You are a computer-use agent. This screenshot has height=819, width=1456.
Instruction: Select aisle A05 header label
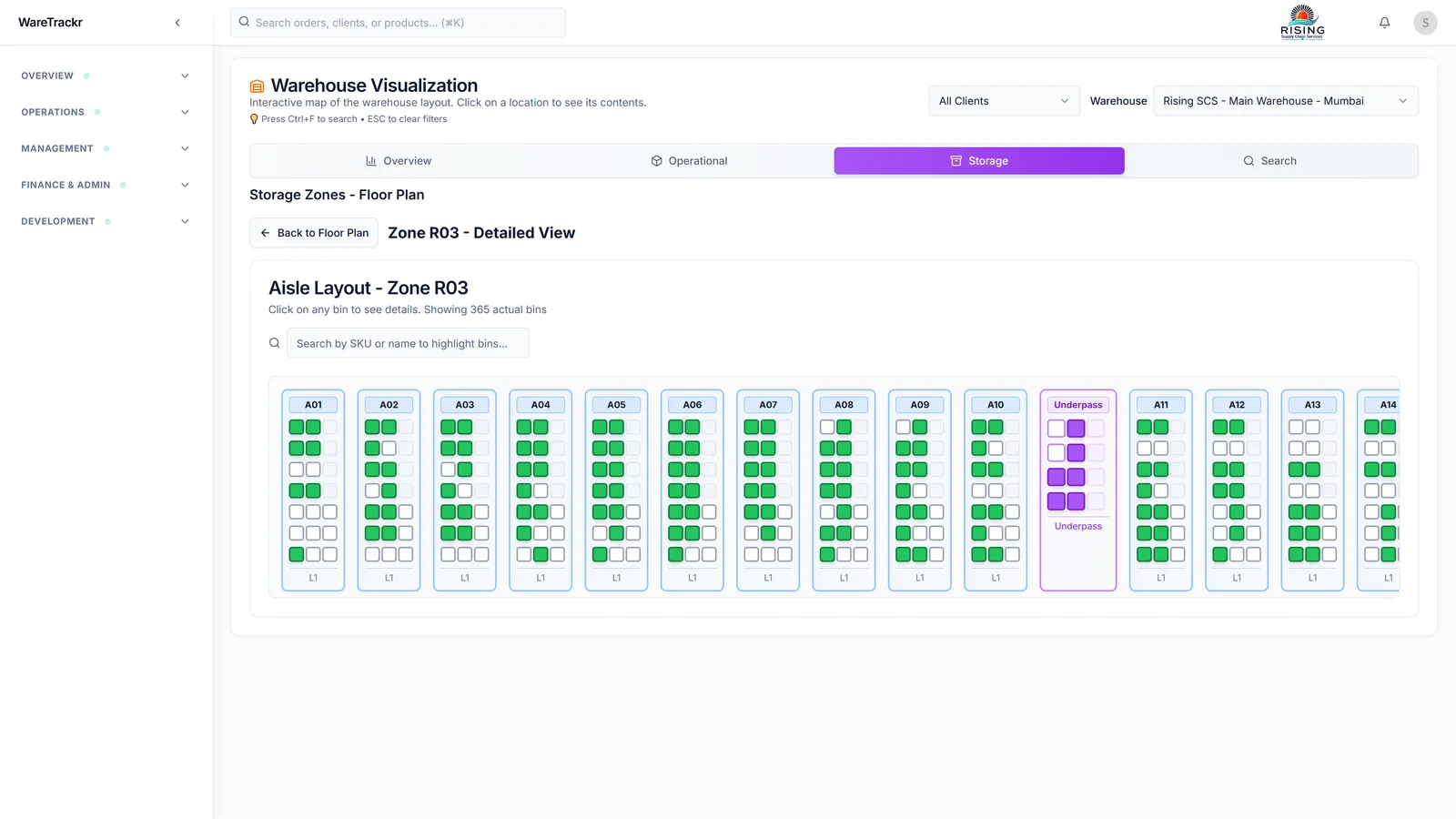616,405
